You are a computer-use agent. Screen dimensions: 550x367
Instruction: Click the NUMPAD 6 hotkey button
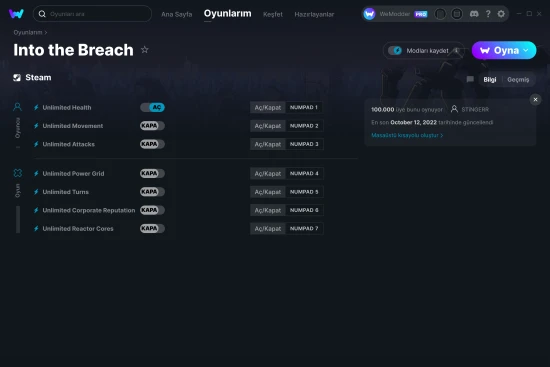pos(304,210)
